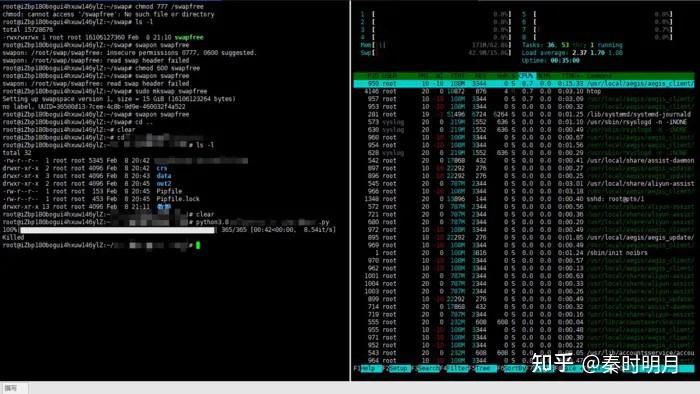Activate Filter in htop's bottom bar
Viewport: 700px width, 394px height.
point(458,369)
